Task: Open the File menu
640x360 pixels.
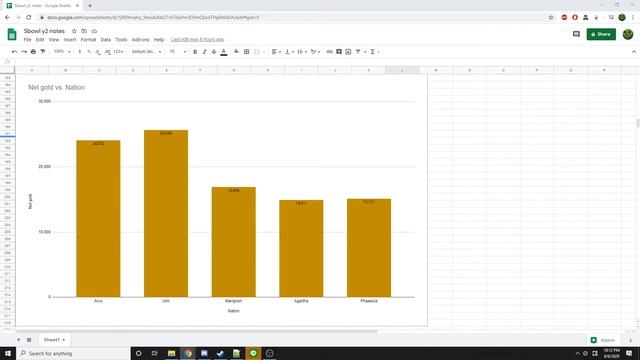Action: click(x=27, y=40)
